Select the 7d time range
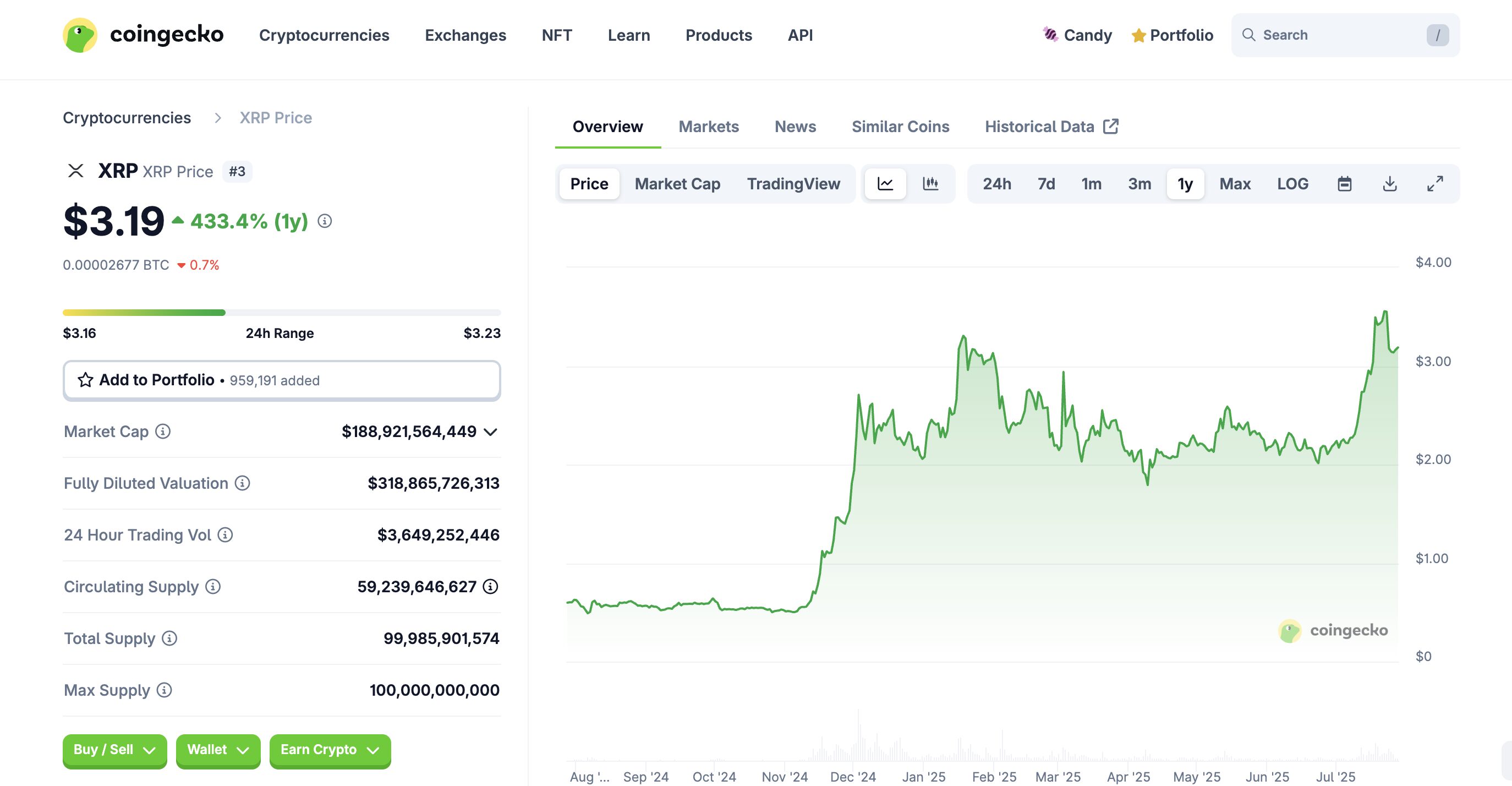Image resolution: width=1512 pixels, height=786 pixels. (x=1046, y=184)
